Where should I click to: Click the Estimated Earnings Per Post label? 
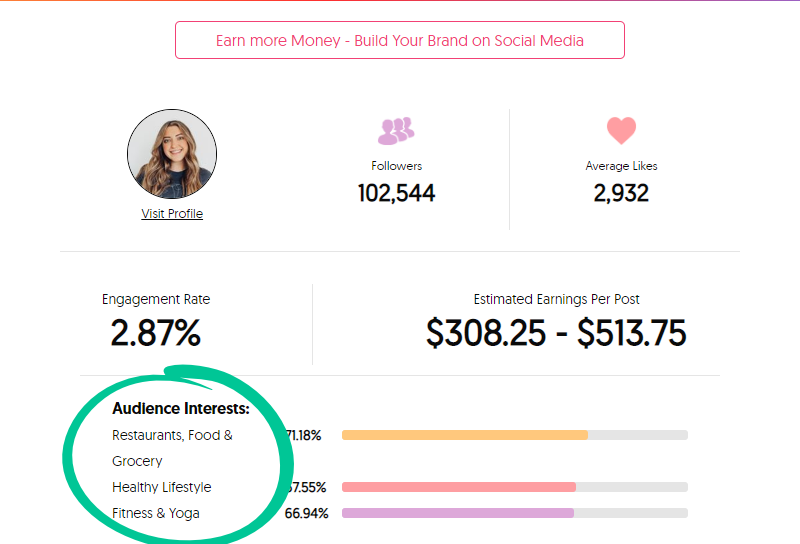556,299
